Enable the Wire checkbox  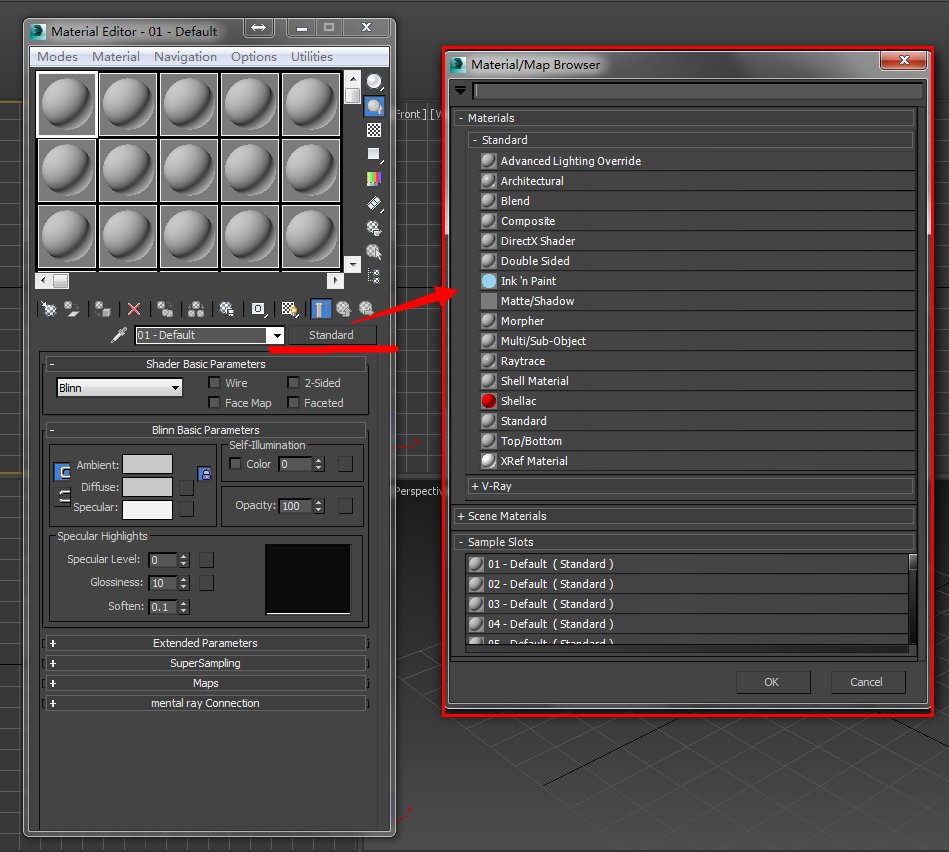pyautogui.click(x=214, y=383)
